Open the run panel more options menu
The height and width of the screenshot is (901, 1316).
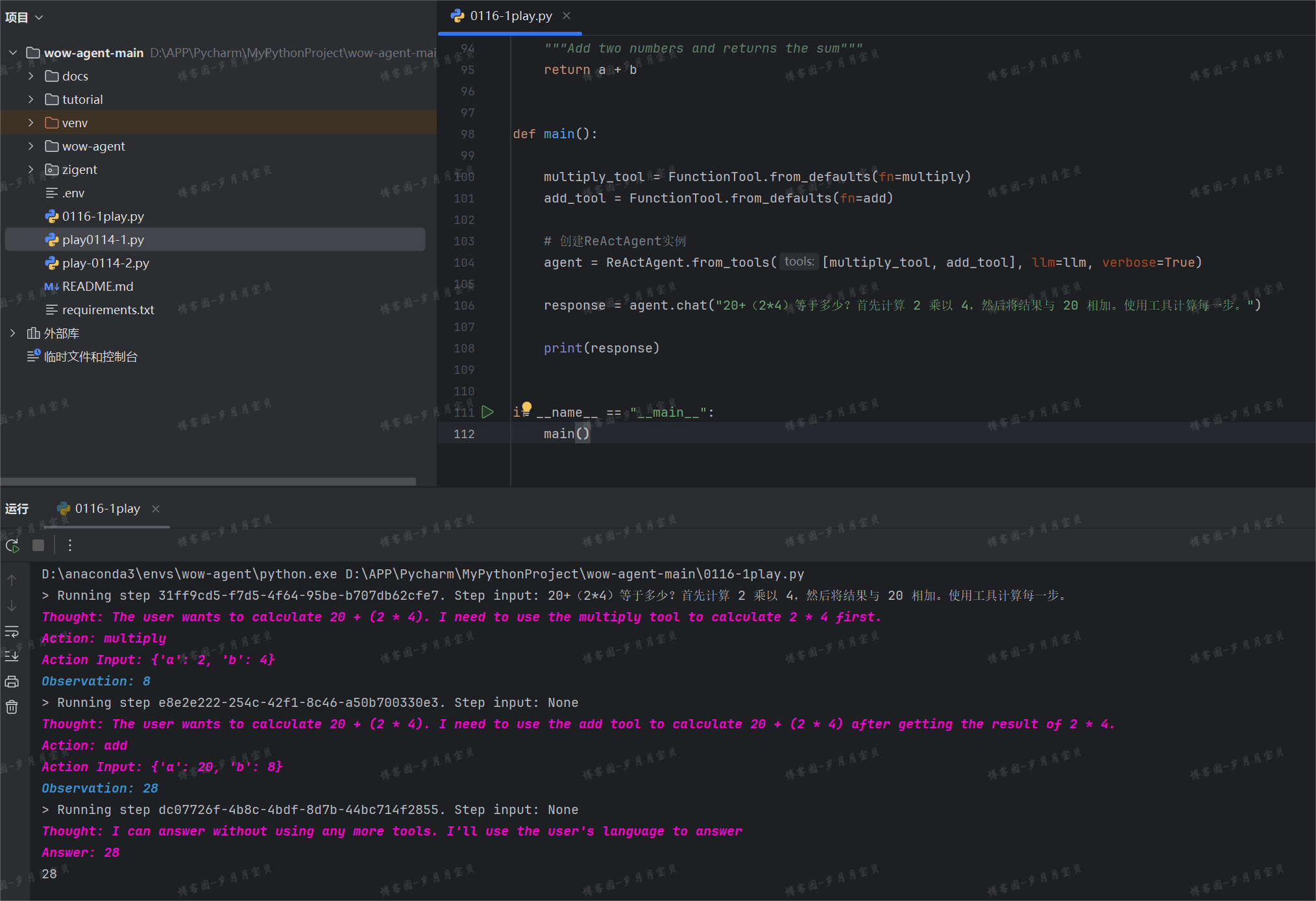point(70,545)
